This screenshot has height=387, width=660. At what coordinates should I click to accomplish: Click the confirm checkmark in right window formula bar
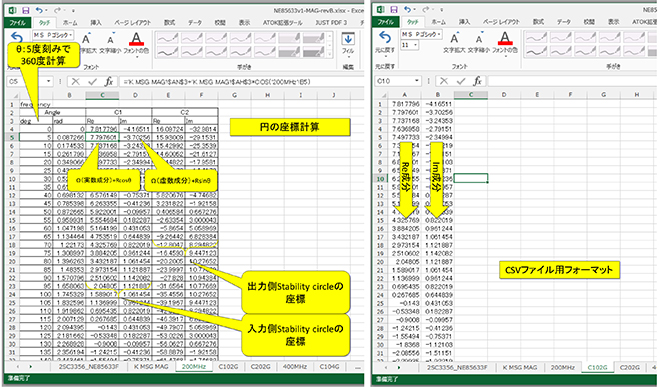[x=460, y=80]
